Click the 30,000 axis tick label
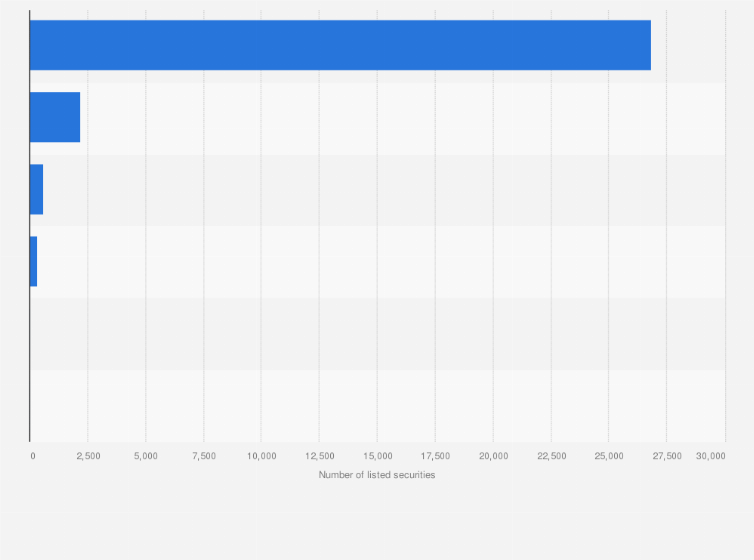 pyautogui.click(x=710, y=456)
